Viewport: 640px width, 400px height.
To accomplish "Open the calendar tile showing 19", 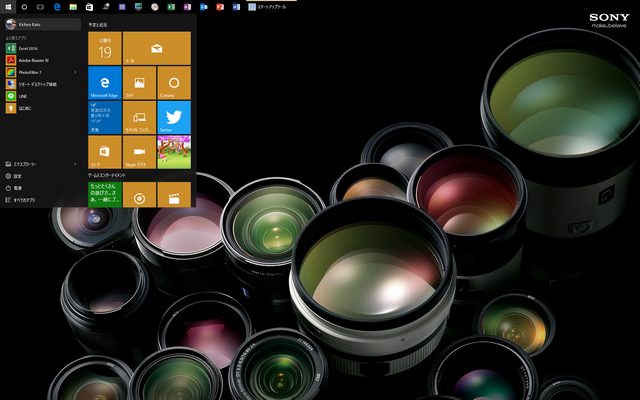I will click(x=105, y=48).
